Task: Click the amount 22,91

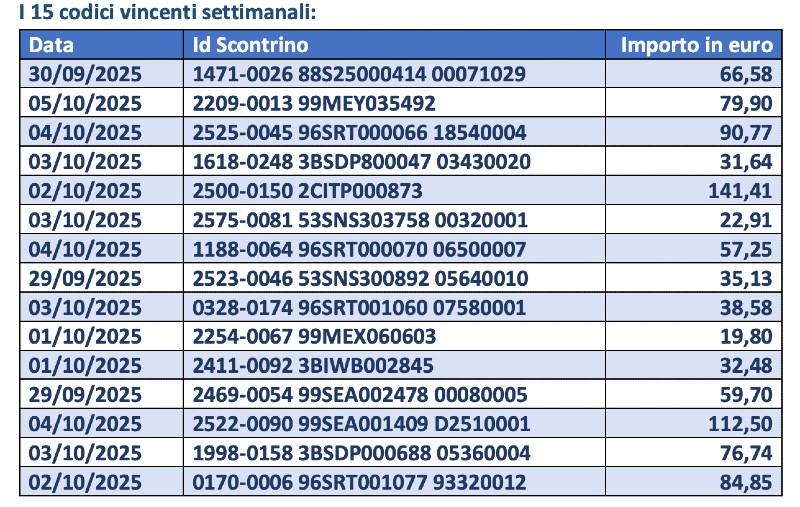Action: point(745,220)
